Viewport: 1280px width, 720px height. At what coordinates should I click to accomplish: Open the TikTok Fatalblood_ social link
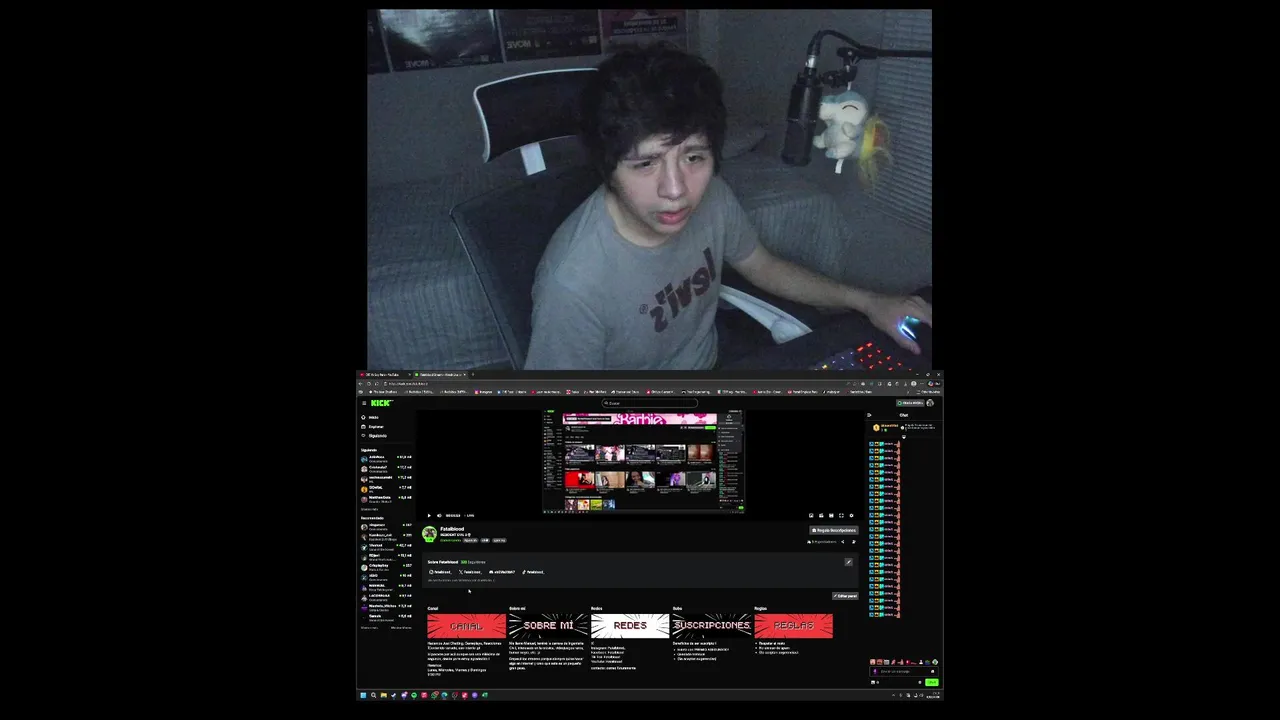(x=533, y=572)
